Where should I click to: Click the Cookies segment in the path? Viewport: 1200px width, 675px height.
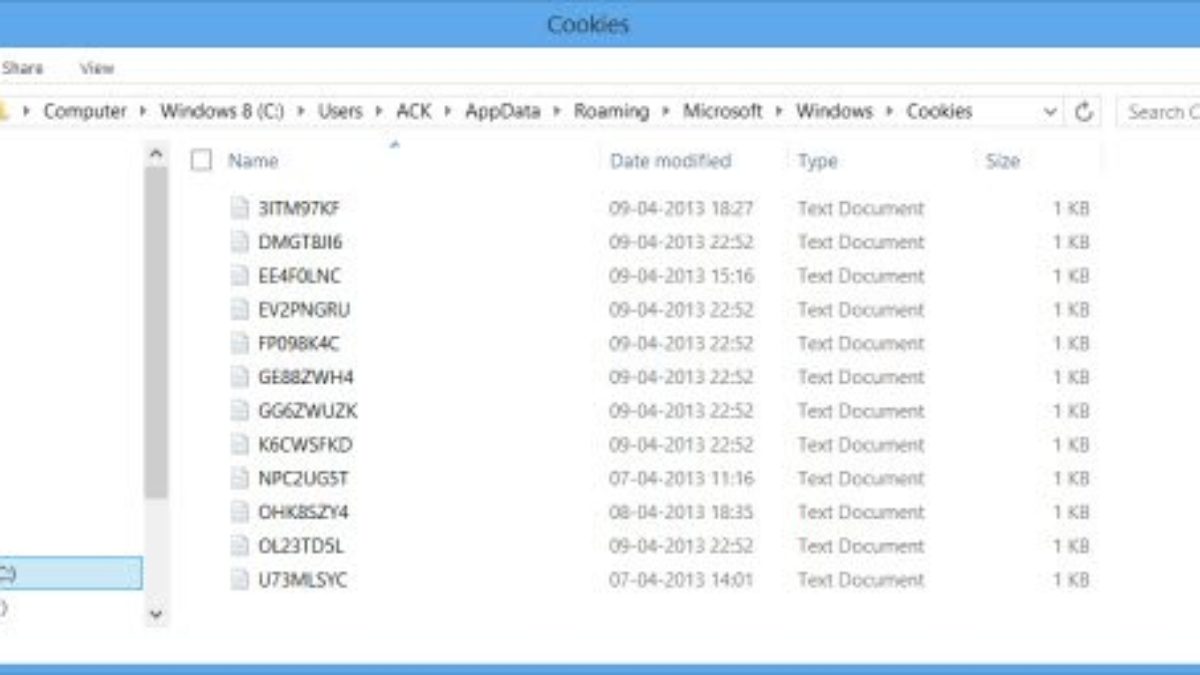point(939,112)
